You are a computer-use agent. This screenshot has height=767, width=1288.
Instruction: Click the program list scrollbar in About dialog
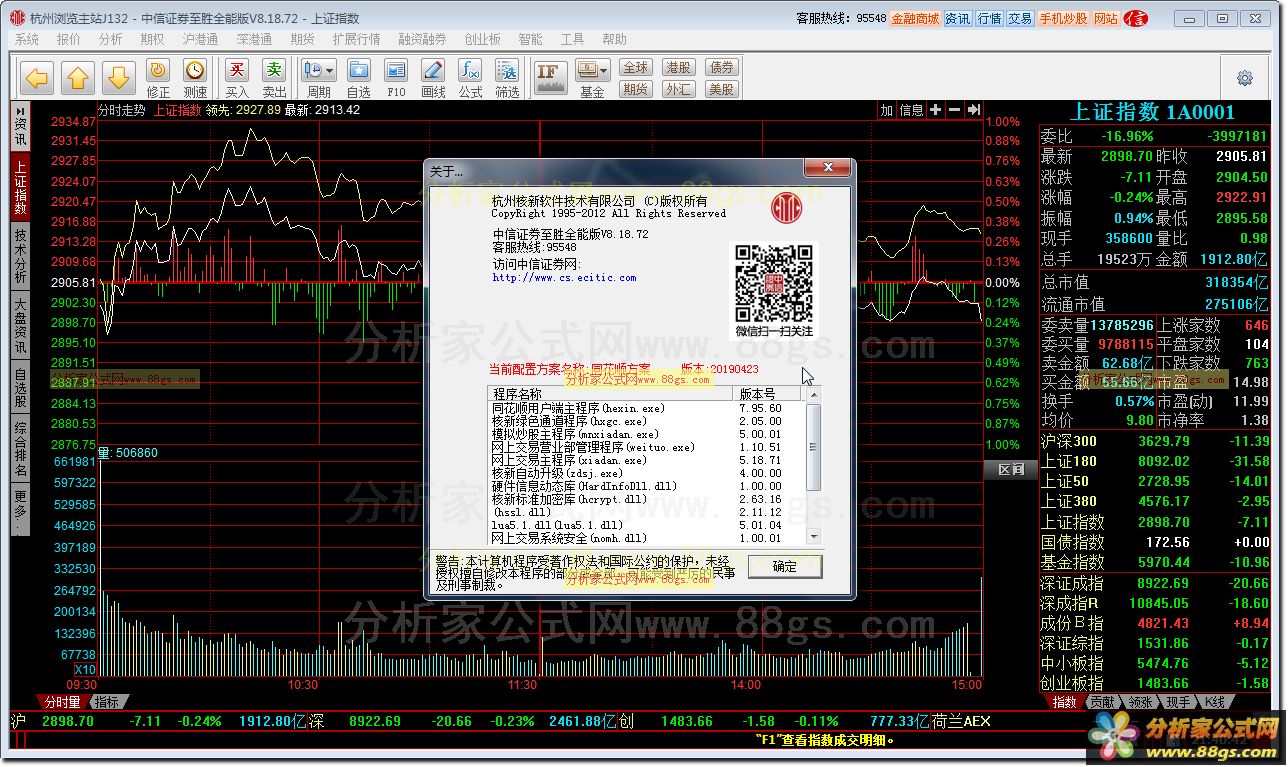[x=813, y=466]
